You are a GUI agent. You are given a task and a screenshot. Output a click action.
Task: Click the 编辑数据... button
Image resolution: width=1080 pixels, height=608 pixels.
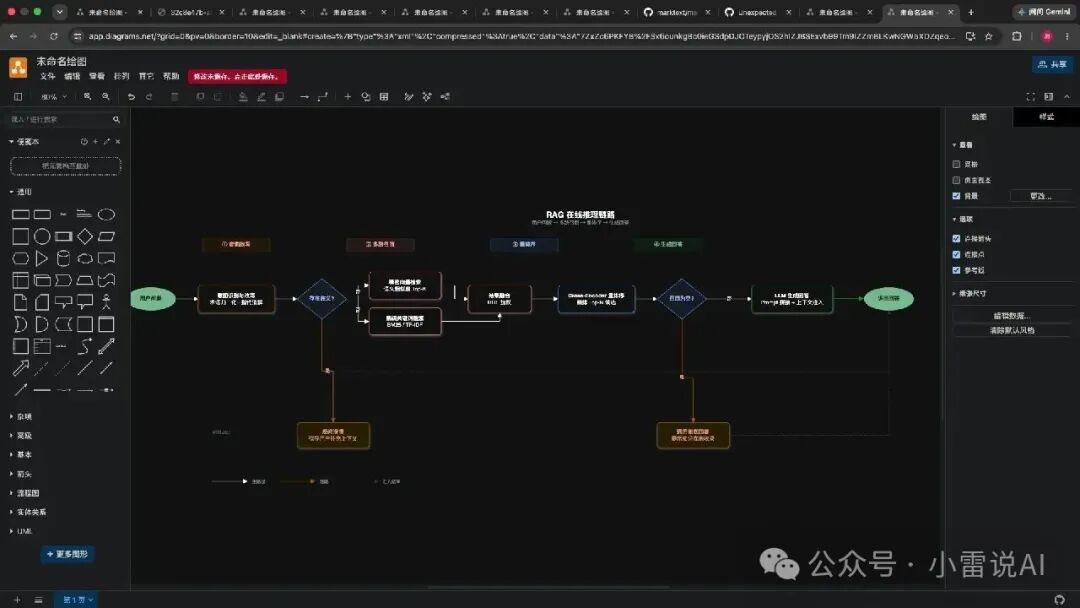pyautogui.click(x=1011, y=316)
